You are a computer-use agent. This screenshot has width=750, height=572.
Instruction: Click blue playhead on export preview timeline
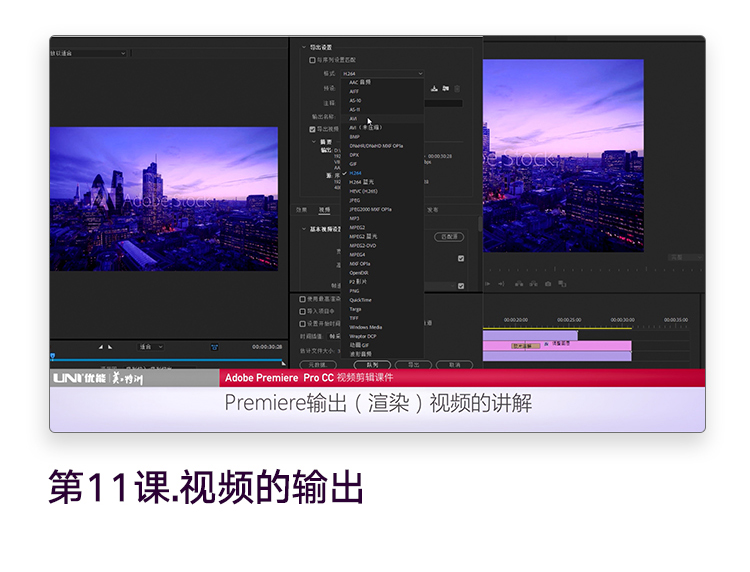[53, 356]
